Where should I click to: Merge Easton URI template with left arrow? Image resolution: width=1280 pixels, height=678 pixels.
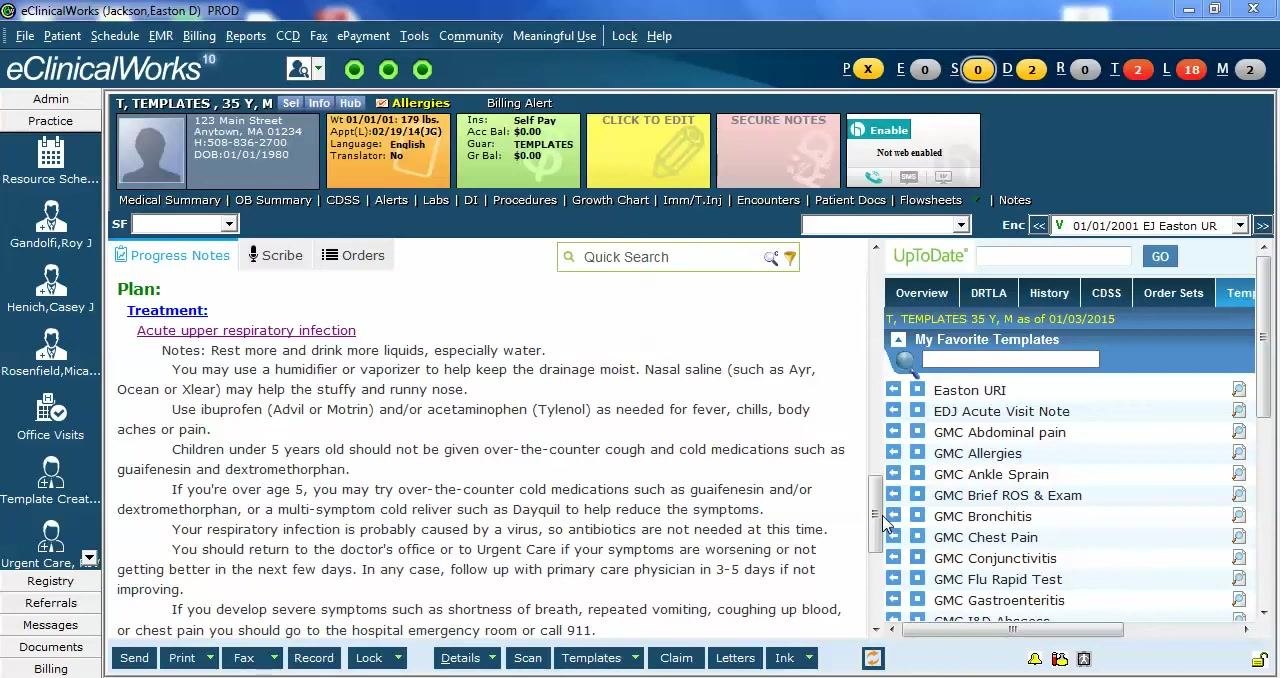[893, 389]
